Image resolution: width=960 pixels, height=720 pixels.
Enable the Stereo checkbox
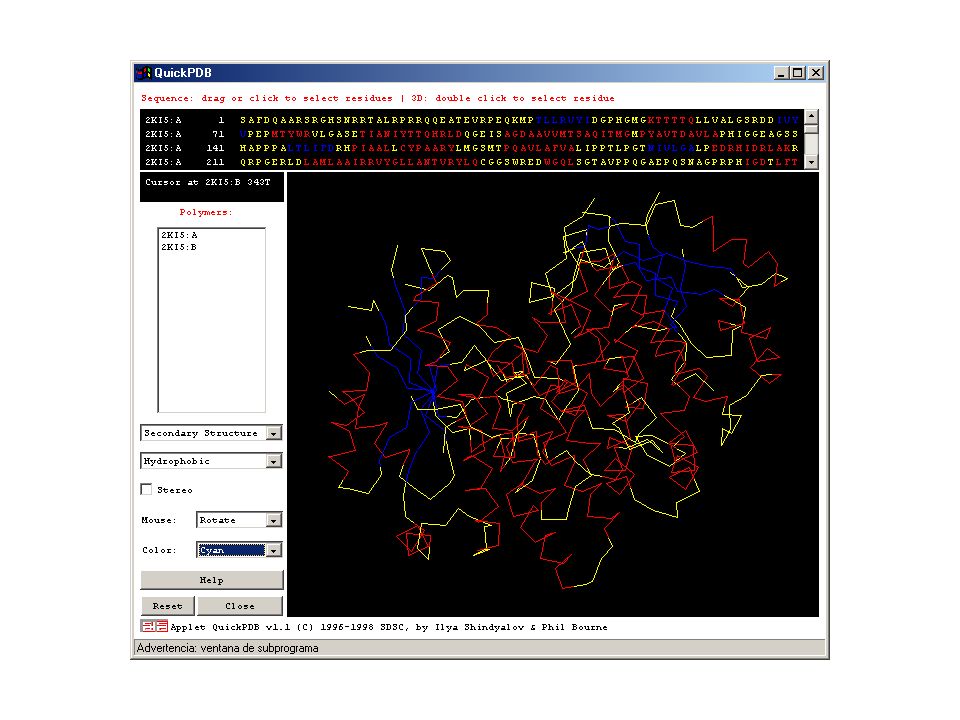coord(146,489)
